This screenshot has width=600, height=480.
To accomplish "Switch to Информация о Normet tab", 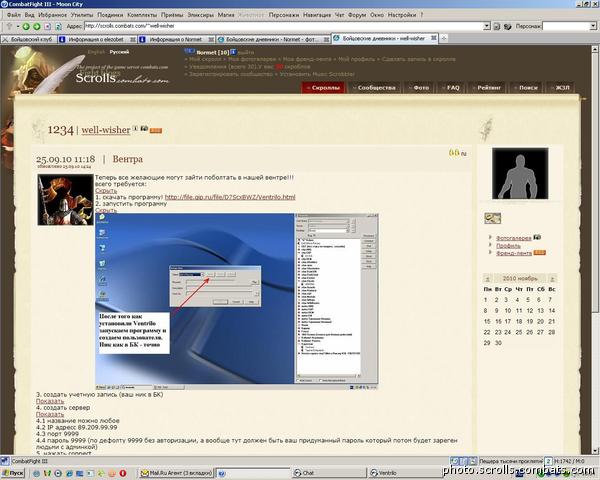I will coord(176,39).
